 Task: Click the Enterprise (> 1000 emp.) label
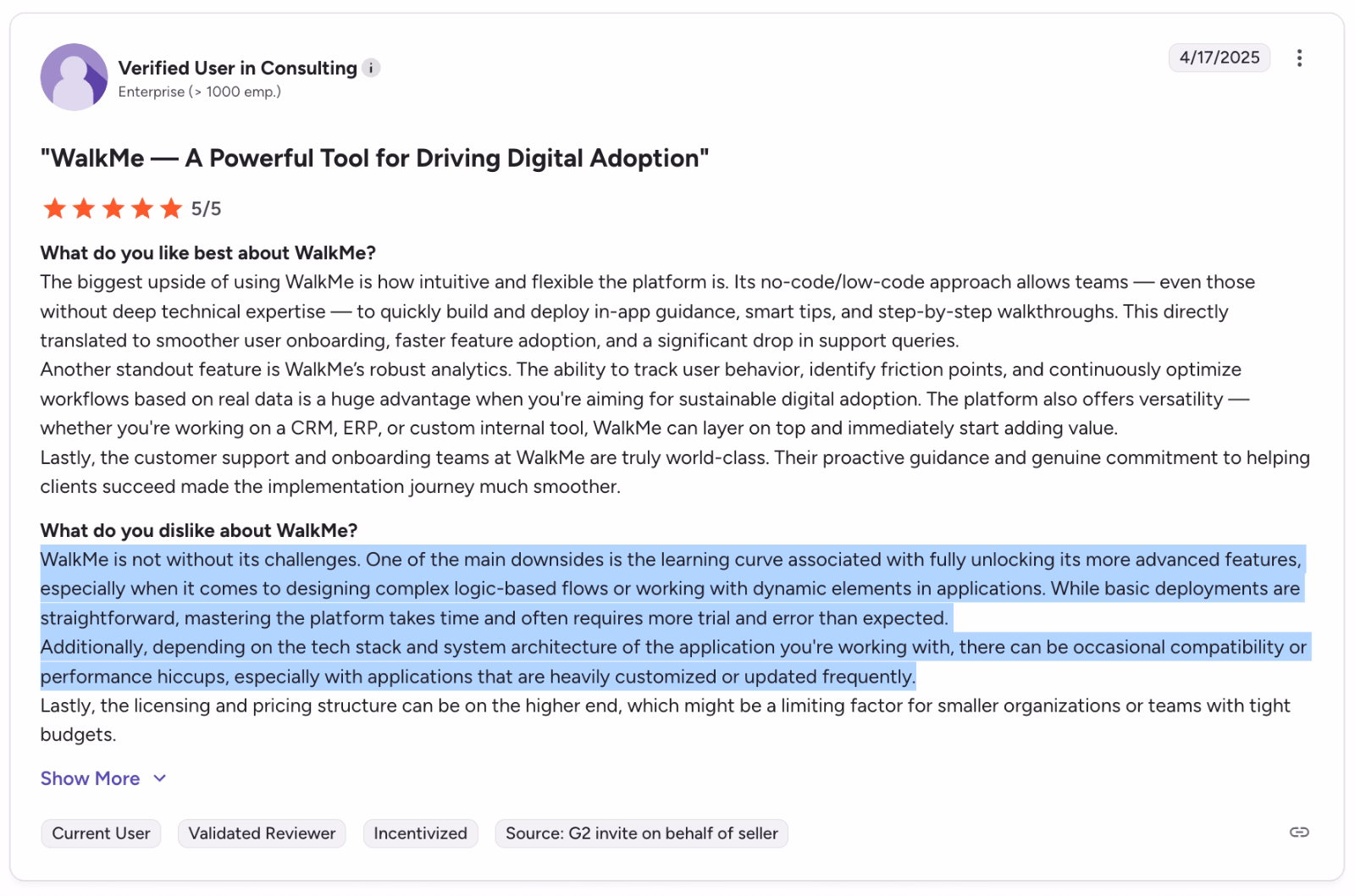click(200, 91)
